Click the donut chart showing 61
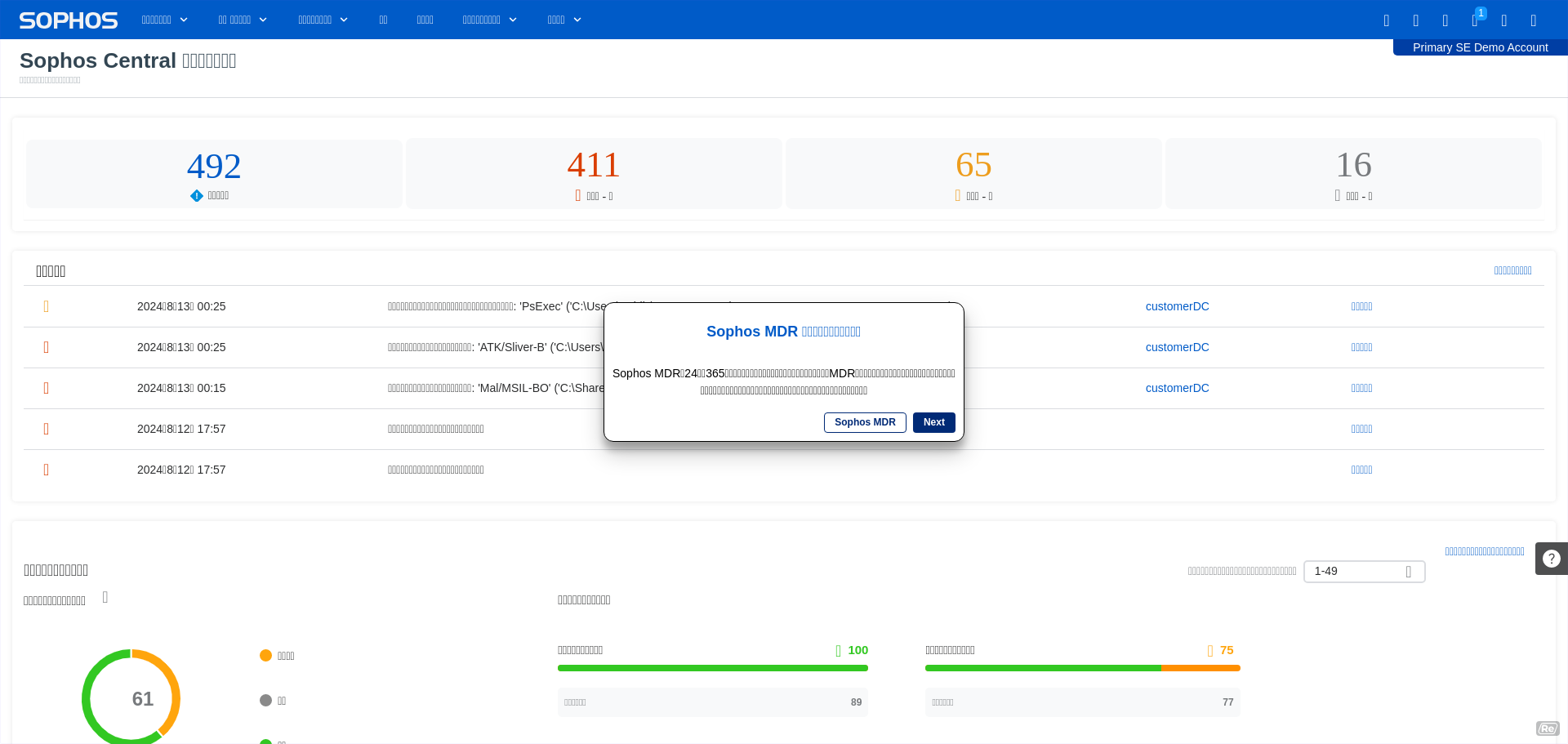This screenshot has width=1568, height=744. click(x=131, y=697)
